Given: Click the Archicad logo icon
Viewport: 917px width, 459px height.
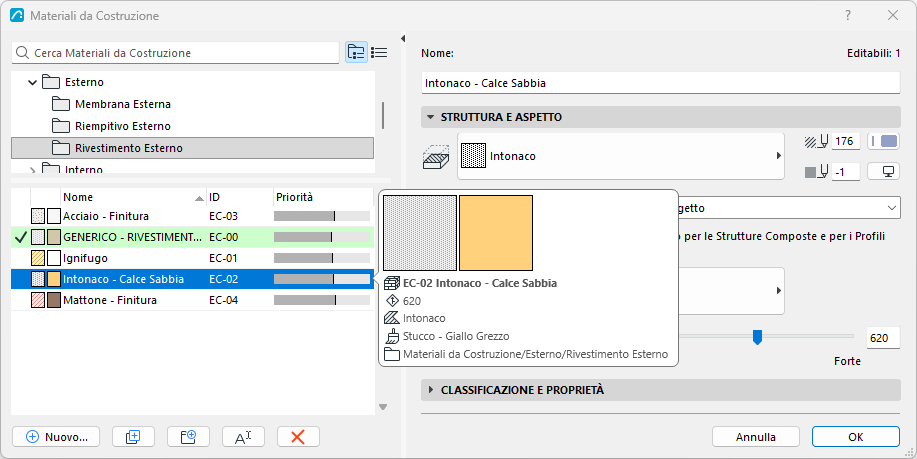Looking at the screenshot, I should 17,16.
